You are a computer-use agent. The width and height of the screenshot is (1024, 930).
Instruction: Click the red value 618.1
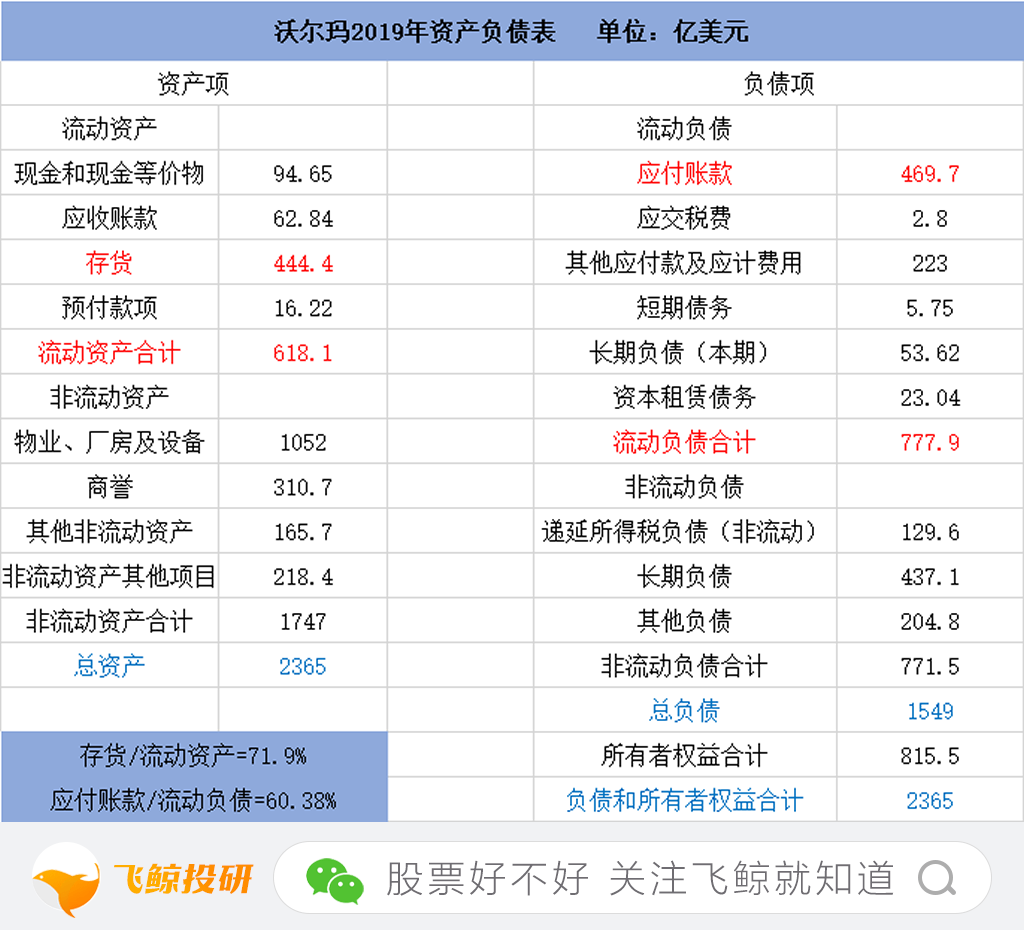pos(303,353)
